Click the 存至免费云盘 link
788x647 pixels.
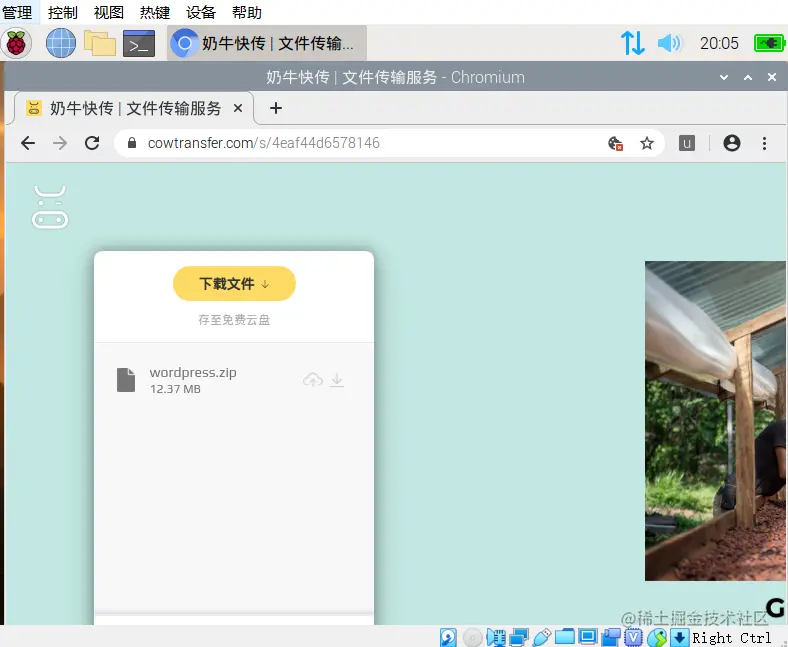pos(234,320)
